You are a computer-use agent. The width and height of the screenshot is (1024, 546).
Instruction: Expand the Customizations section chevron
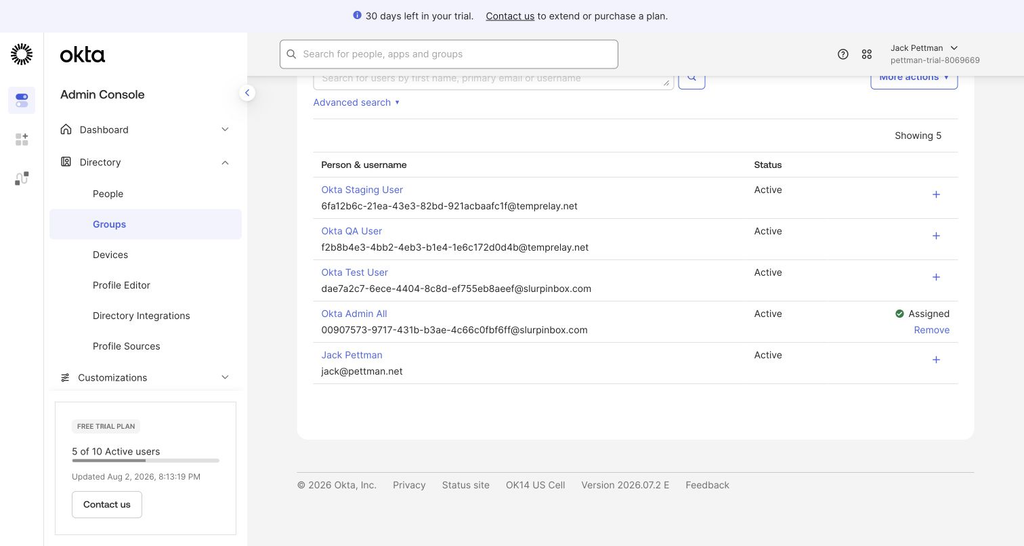click(x=225, y=377)
